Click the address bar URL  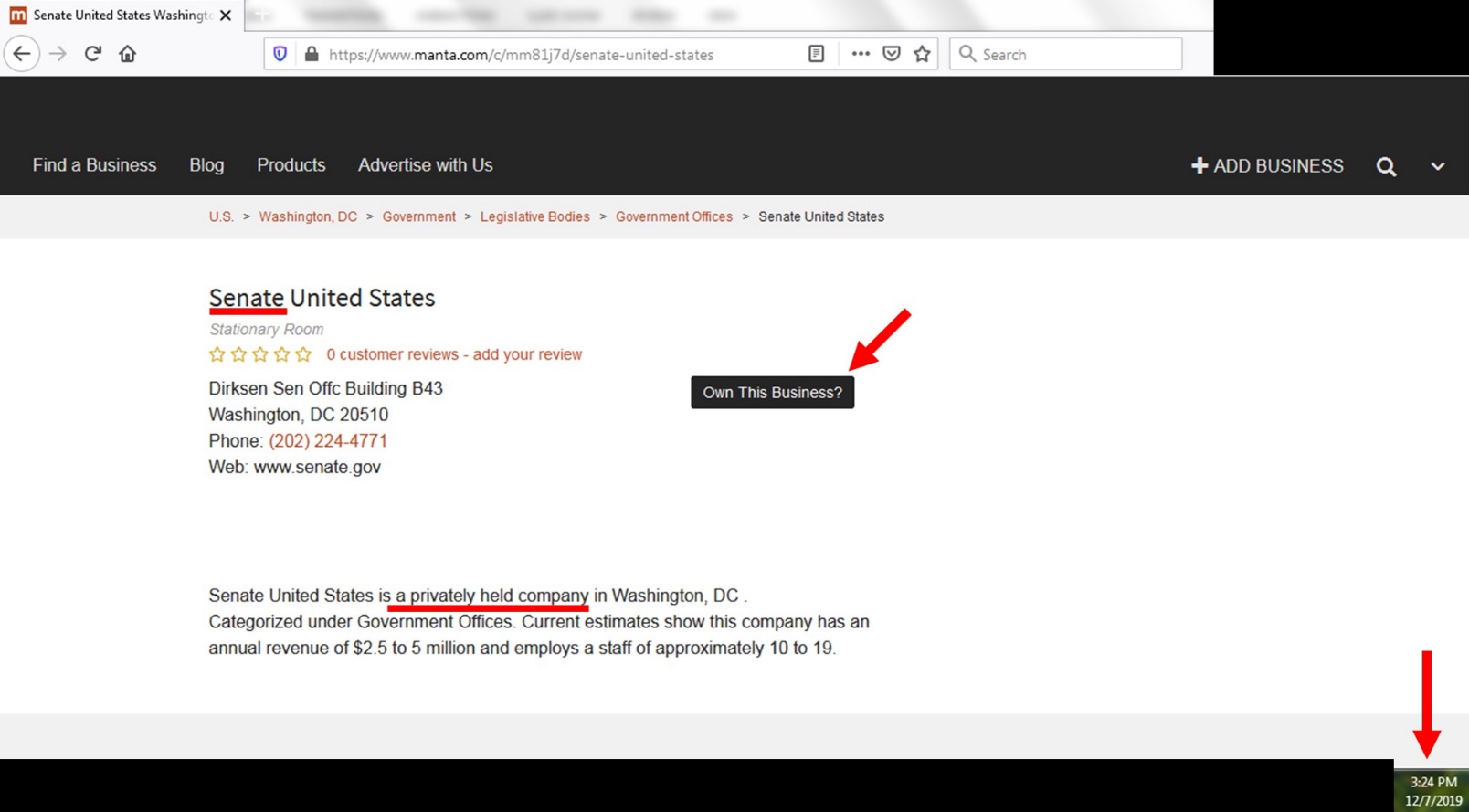click(521, 55)
